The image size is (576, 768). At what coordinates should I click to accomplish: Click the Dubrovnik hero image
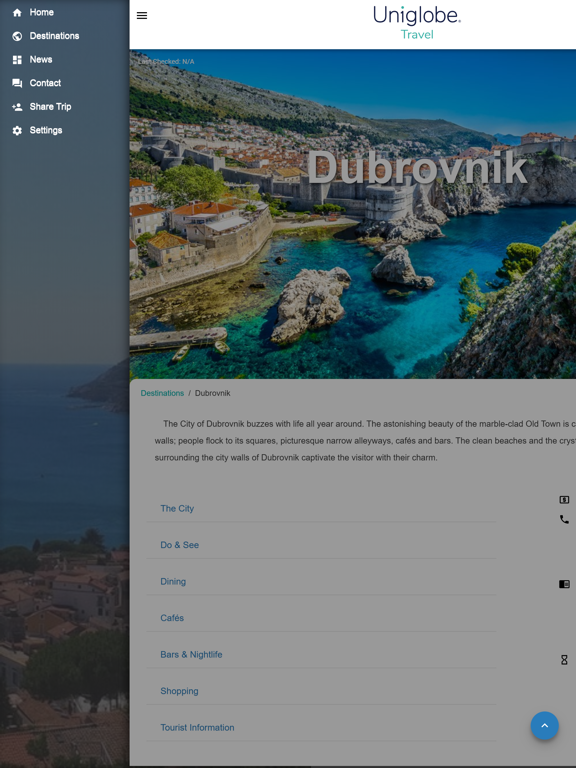coord(353,214)
